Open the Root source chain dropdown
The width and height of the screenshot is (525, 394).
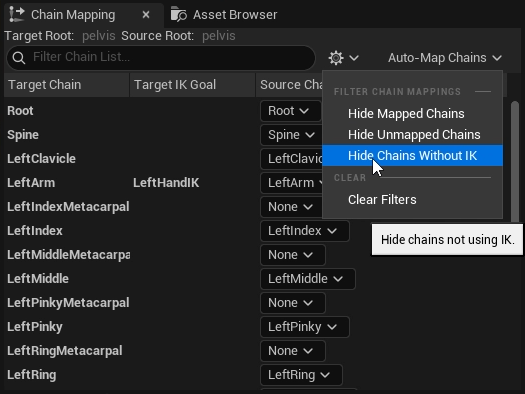[x=291, y=111]
